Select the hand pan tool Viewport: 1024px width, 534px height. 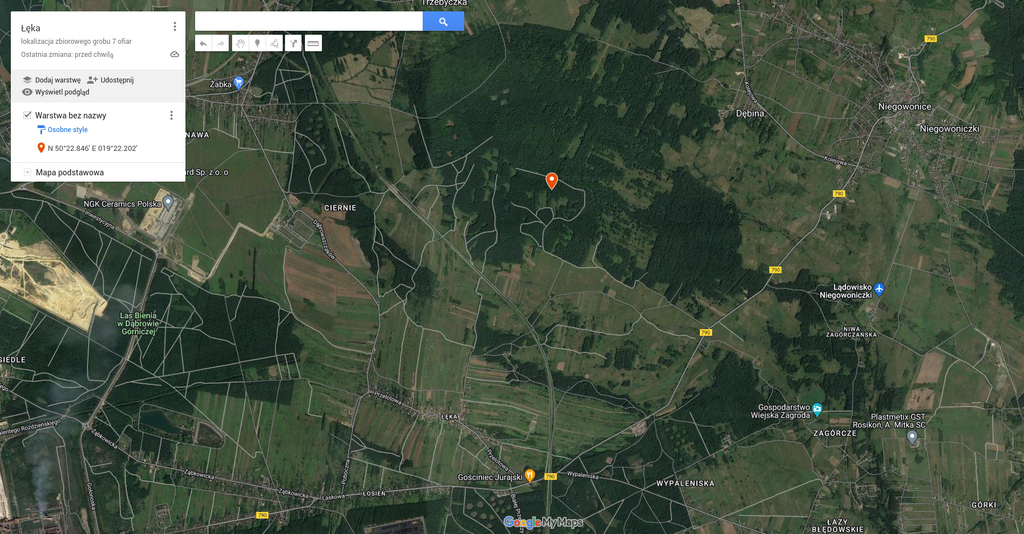pos(240,44)
